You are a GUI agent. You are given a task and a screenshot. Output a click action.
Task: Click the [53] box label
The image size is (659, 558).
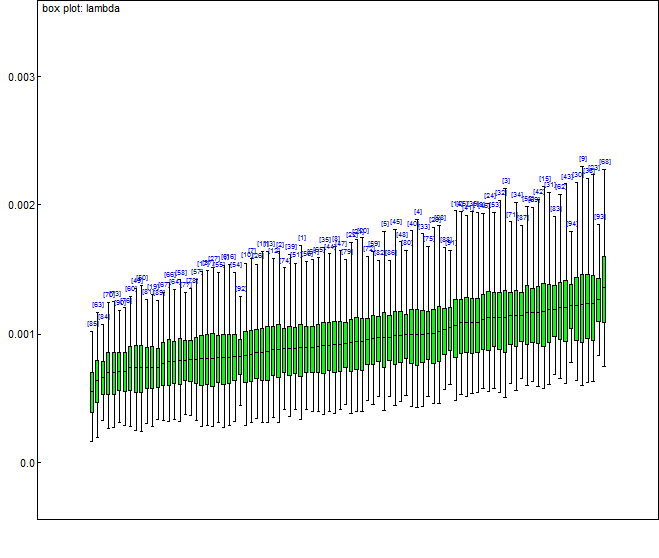click(495, 204)
